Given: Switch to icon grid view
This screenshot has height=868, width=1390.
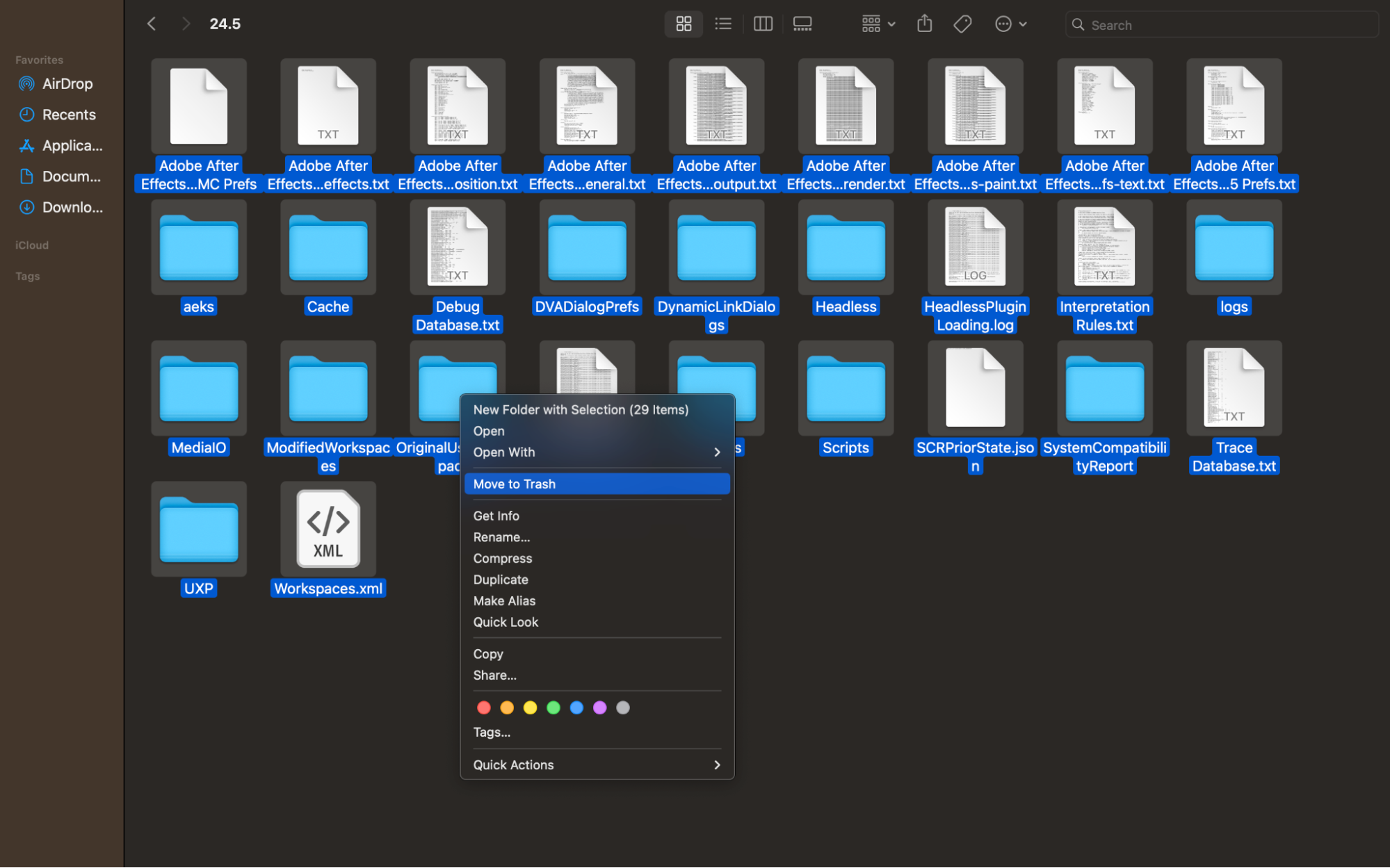Looking at the screenshot, I should [684, 24].
